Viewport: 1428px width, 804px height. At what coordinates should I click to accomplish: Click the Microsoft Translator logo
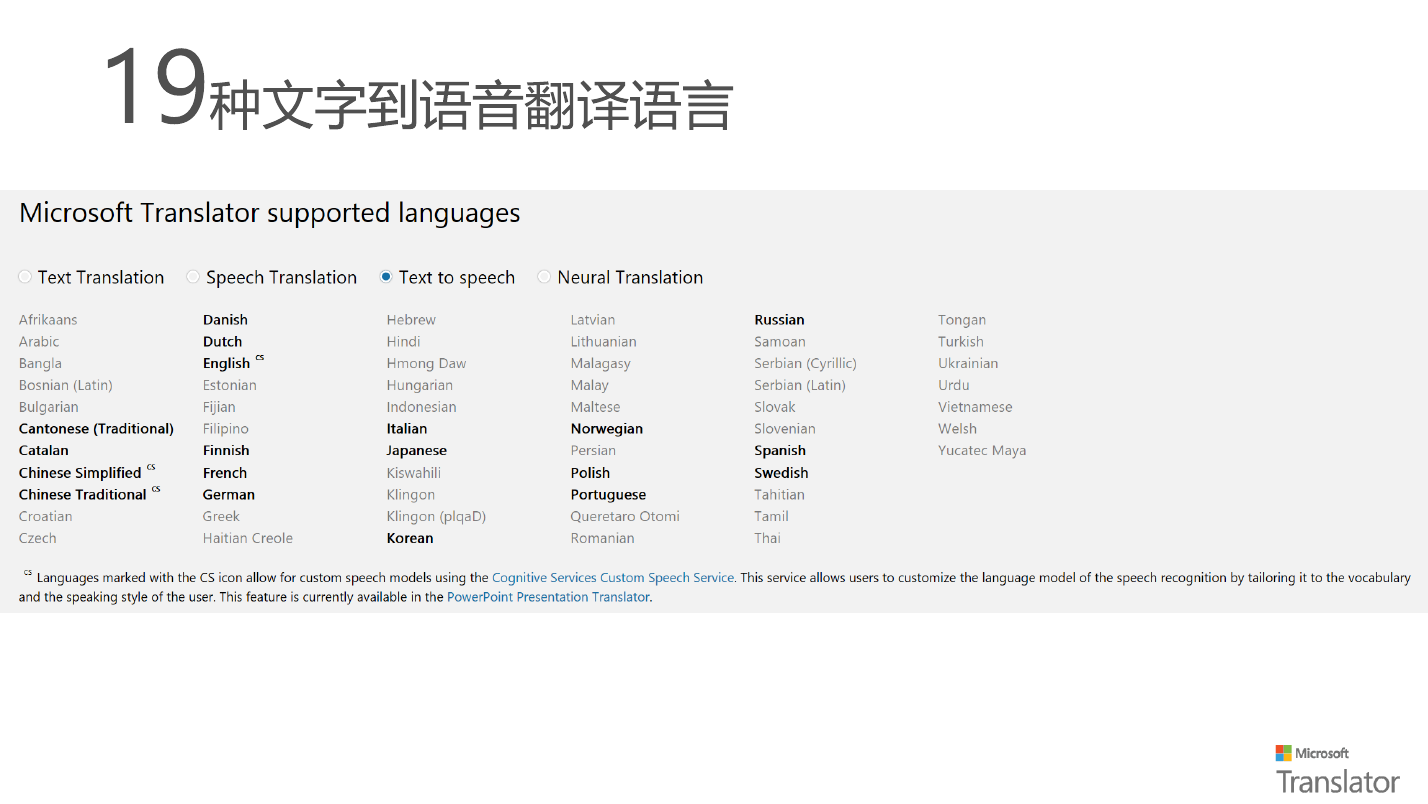[x=1337, y=769]
